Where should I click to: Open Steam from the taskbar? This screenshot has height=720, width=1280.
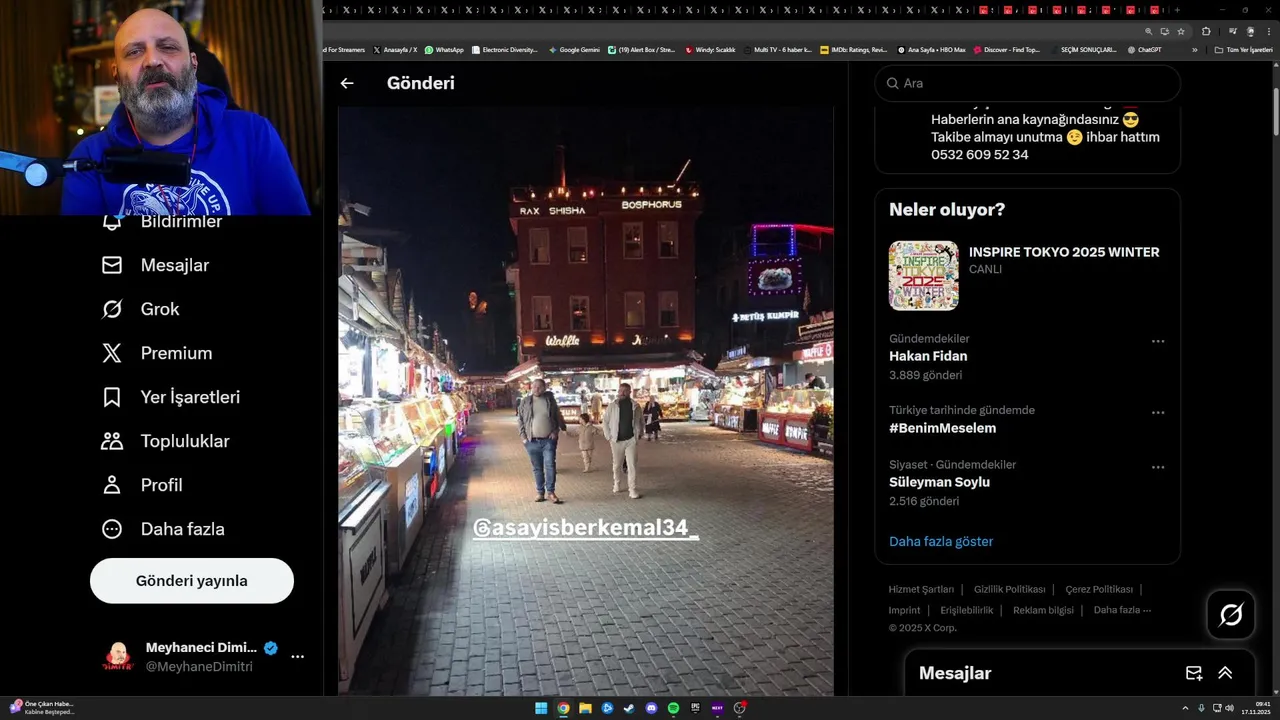point(629,708)
